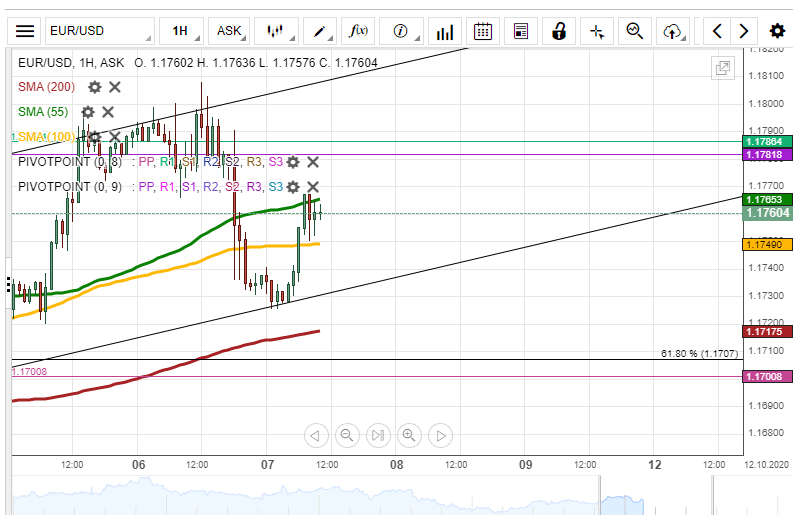800x520 pixels.
Task: Click the detach chart popout icon
Action: 723,68
